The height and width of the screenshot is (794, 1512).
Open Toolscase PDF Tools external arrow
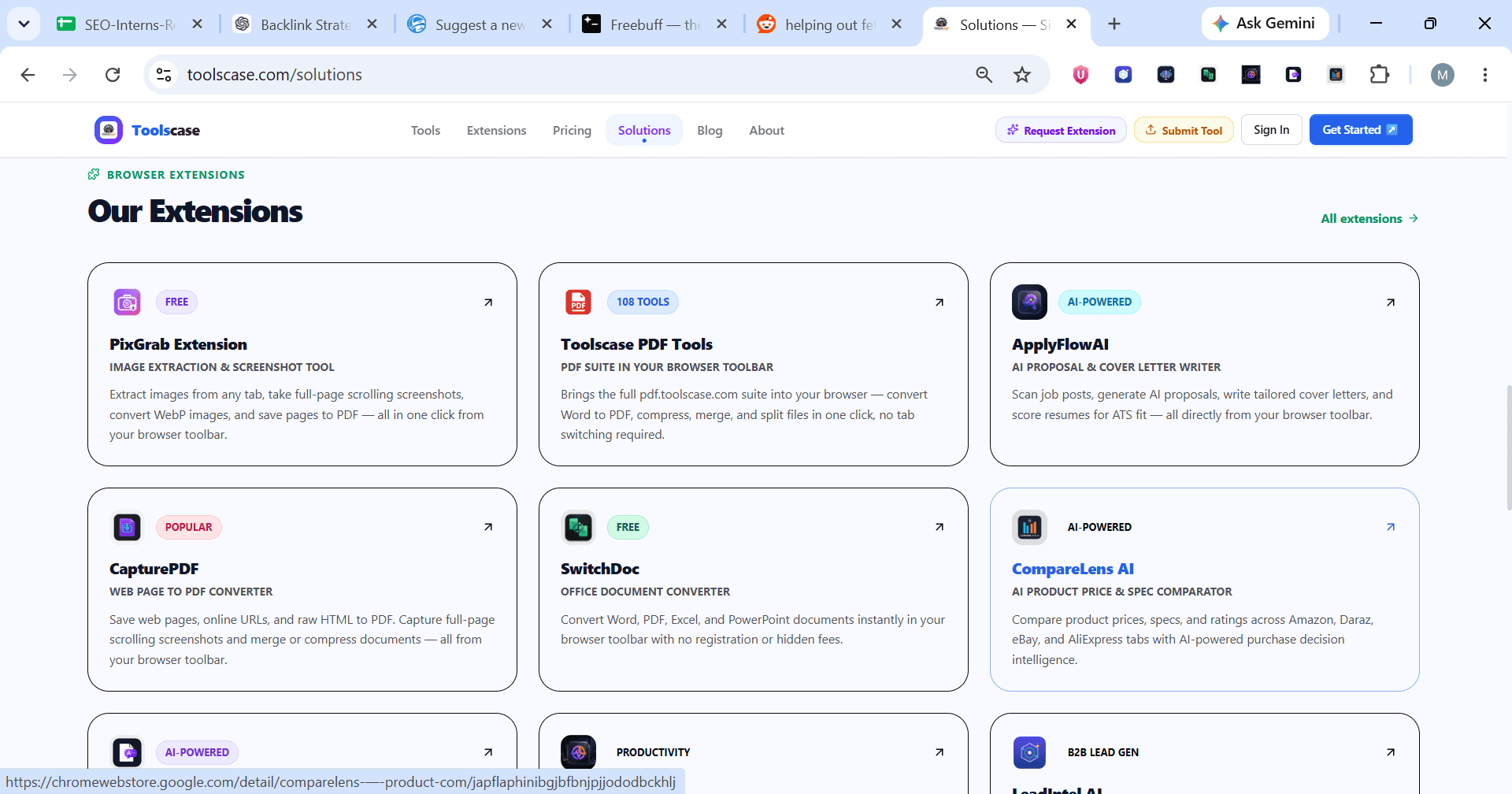[939, 302]
